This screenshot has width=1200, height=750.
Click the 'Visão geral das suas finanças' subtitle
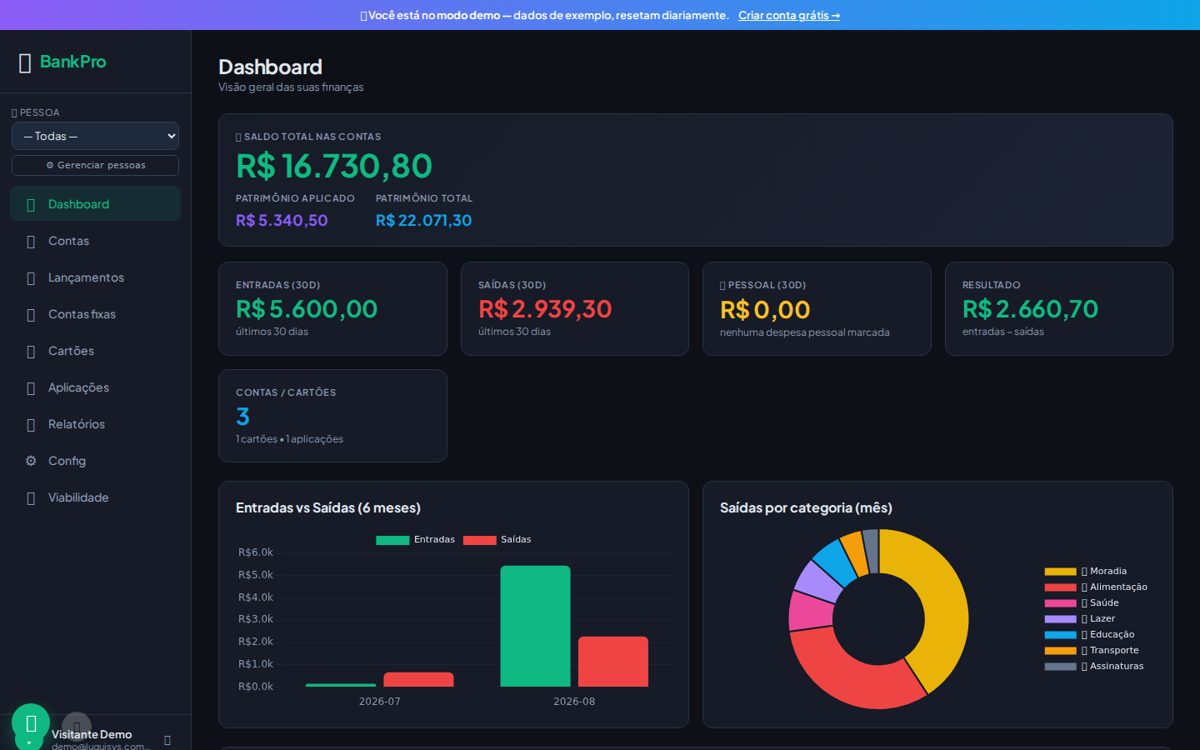click(291, 87)
